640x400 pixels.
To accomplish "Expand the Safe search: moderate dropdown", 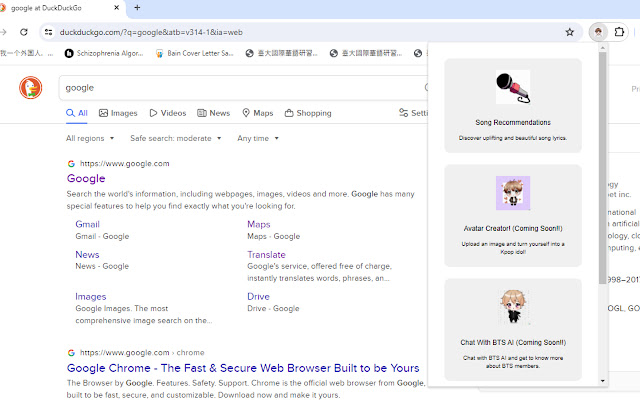I will (x=176, y=138).
